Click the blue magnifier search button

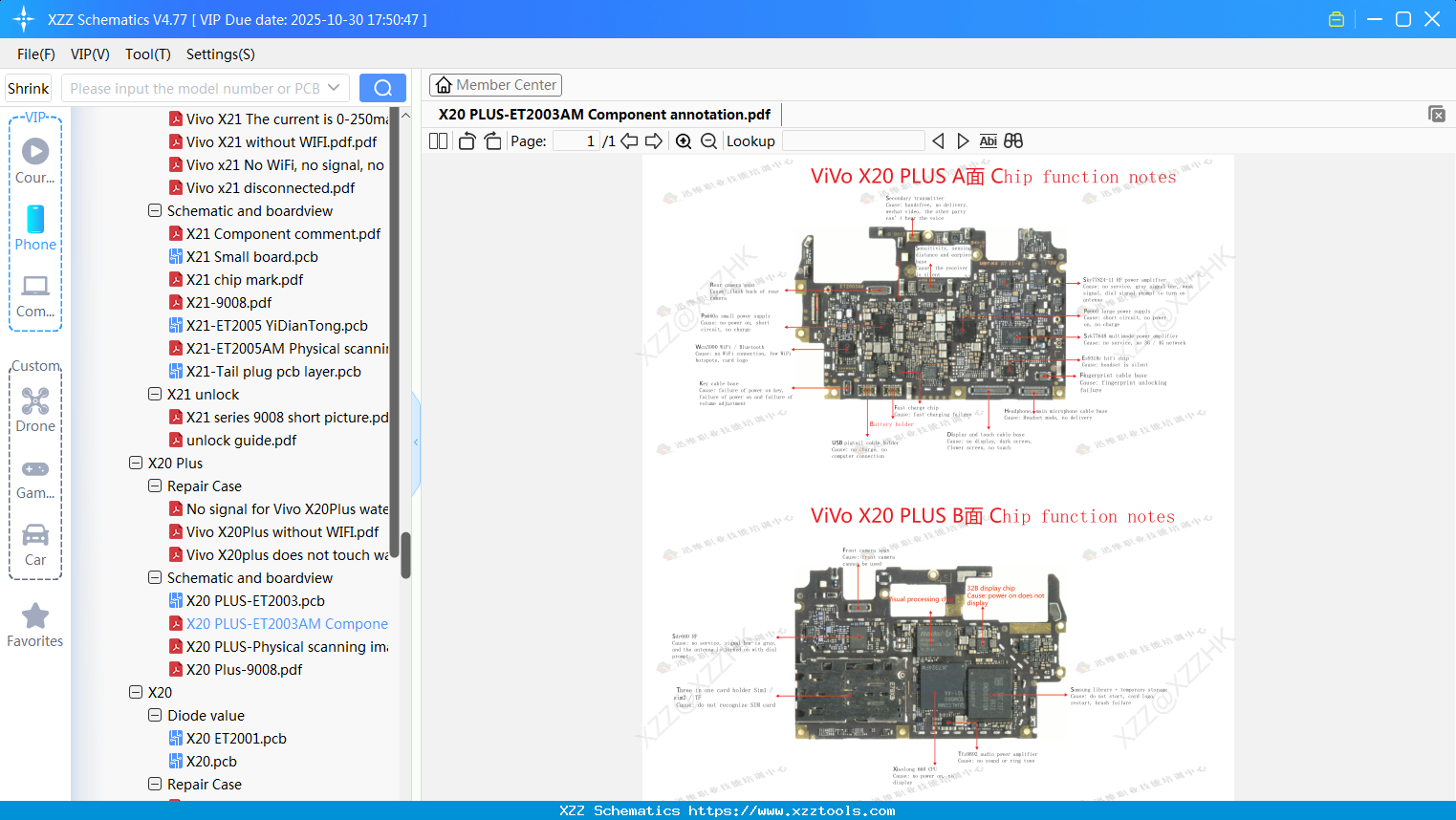(382, 87)
